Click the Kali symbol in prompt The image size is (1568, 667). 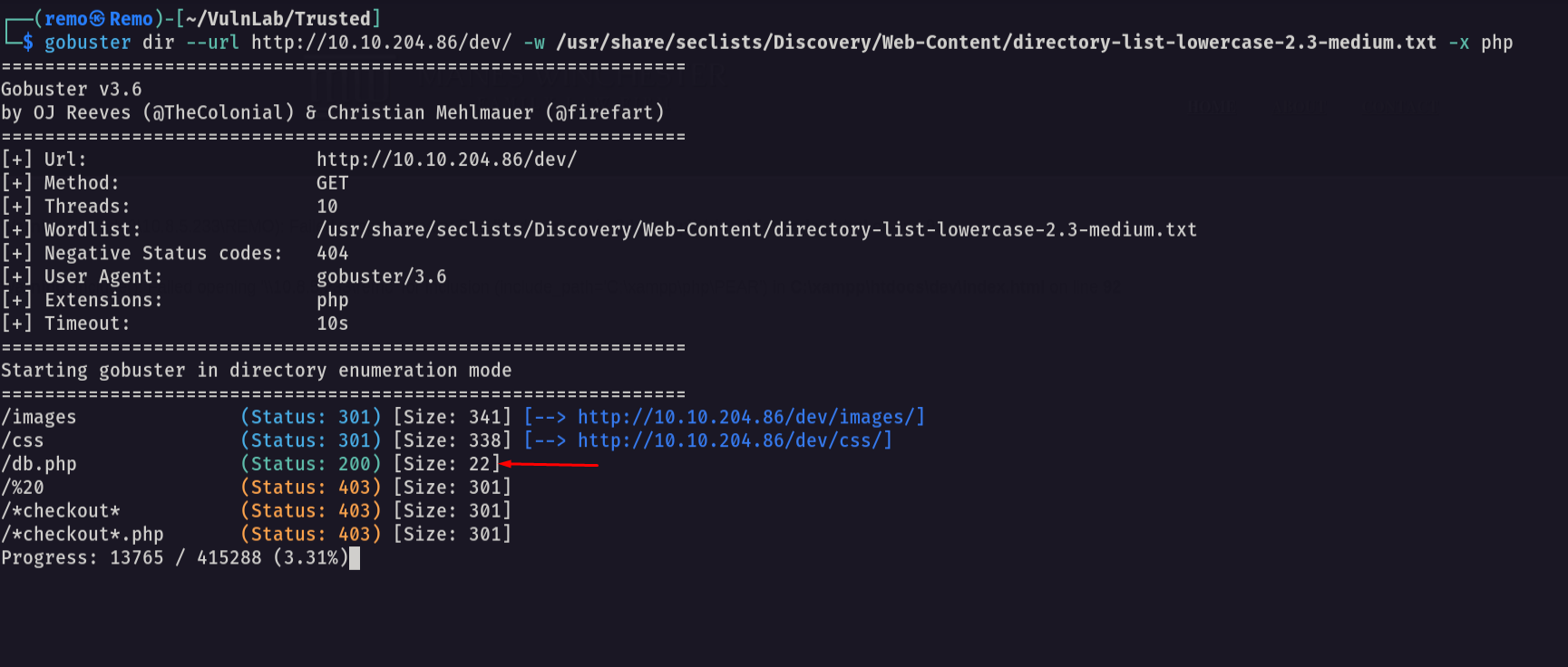click(x=98, y=19)
